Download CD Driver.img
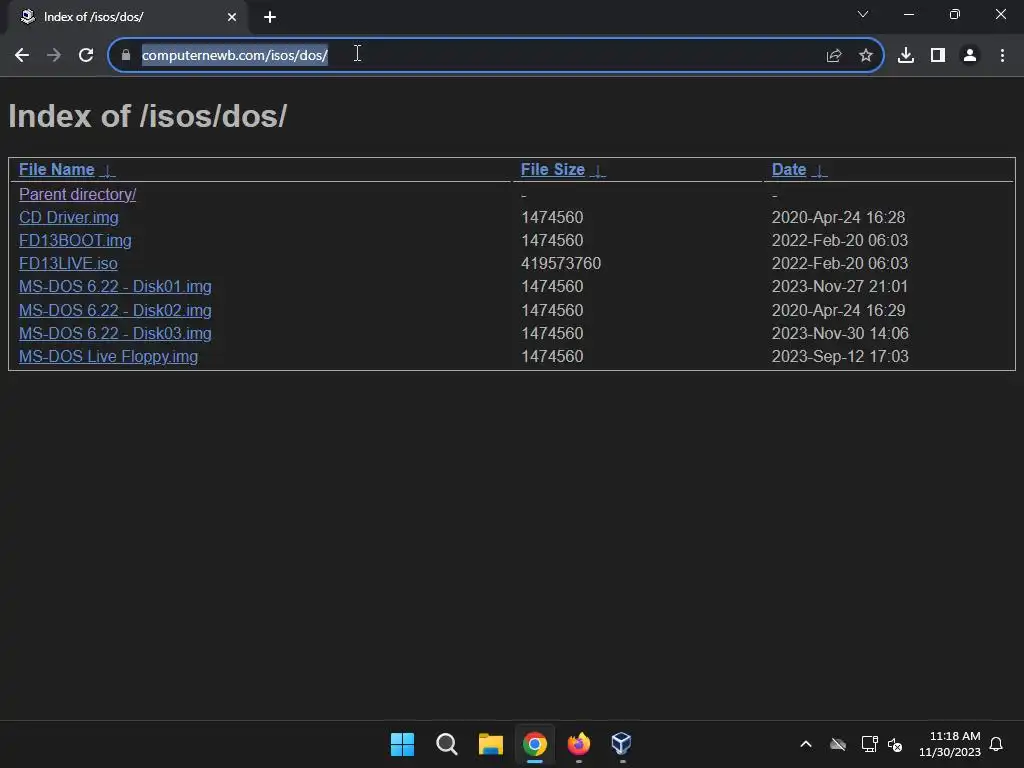1024x768 pixels. [x=69, y=217]
